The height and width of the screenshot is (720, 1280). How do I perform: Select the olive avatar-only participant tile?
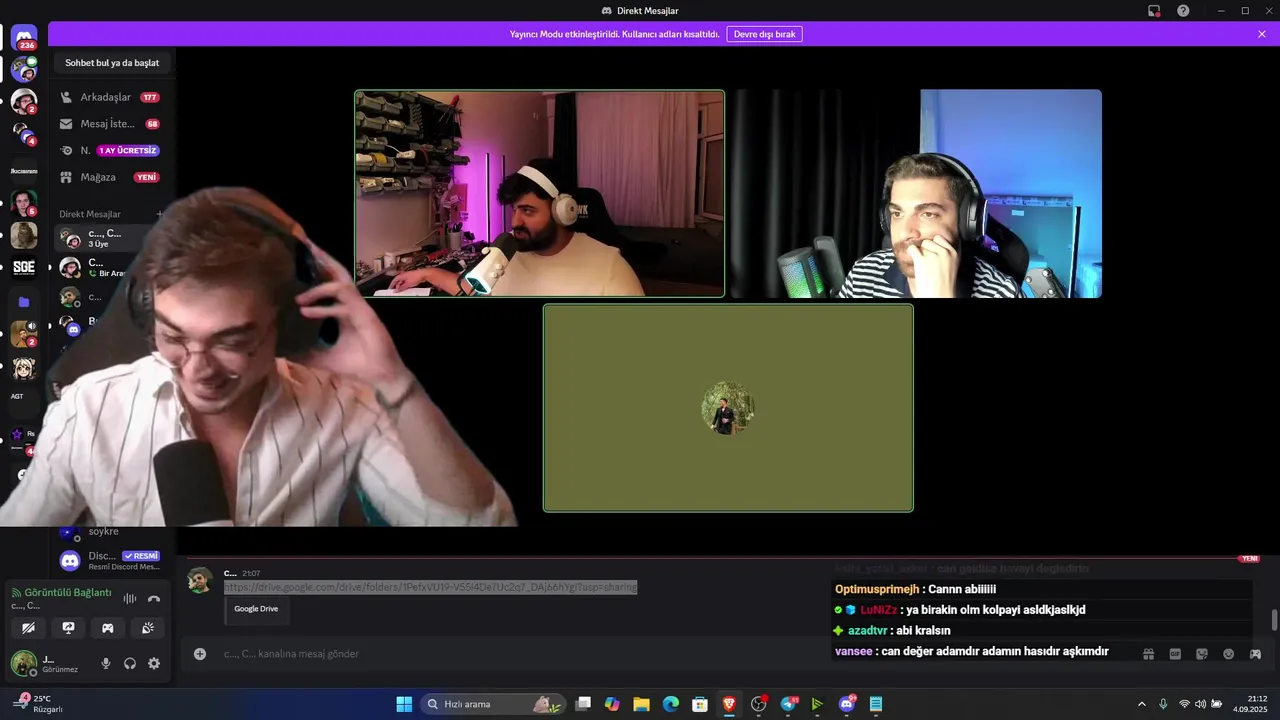[x=728, y=408]
